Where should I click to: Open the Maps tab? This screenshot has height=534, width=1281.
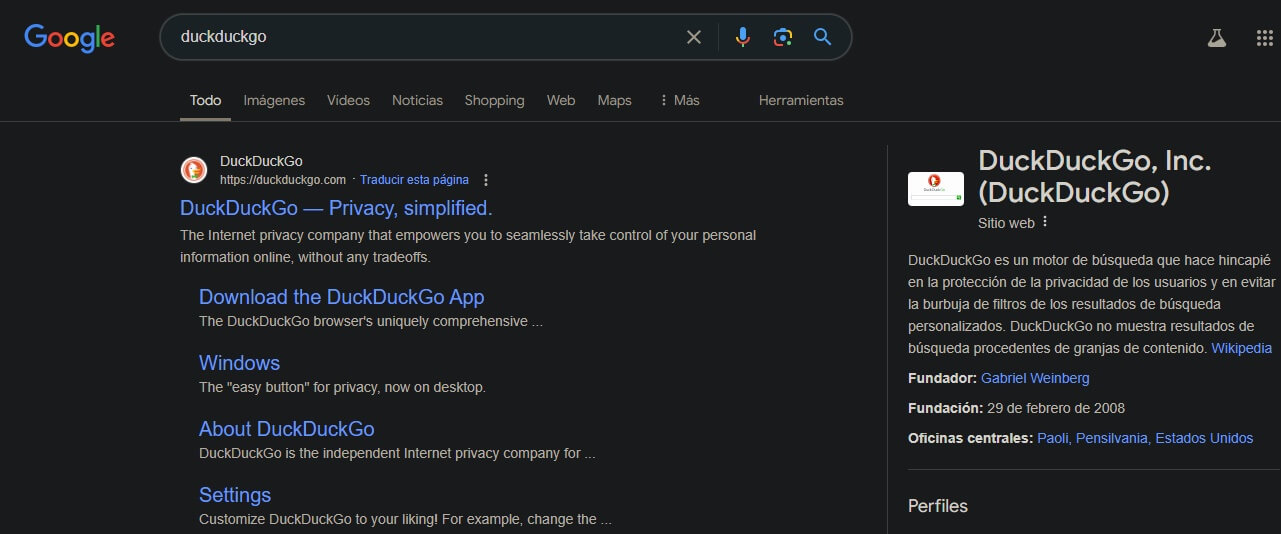[x=614, y=100]
